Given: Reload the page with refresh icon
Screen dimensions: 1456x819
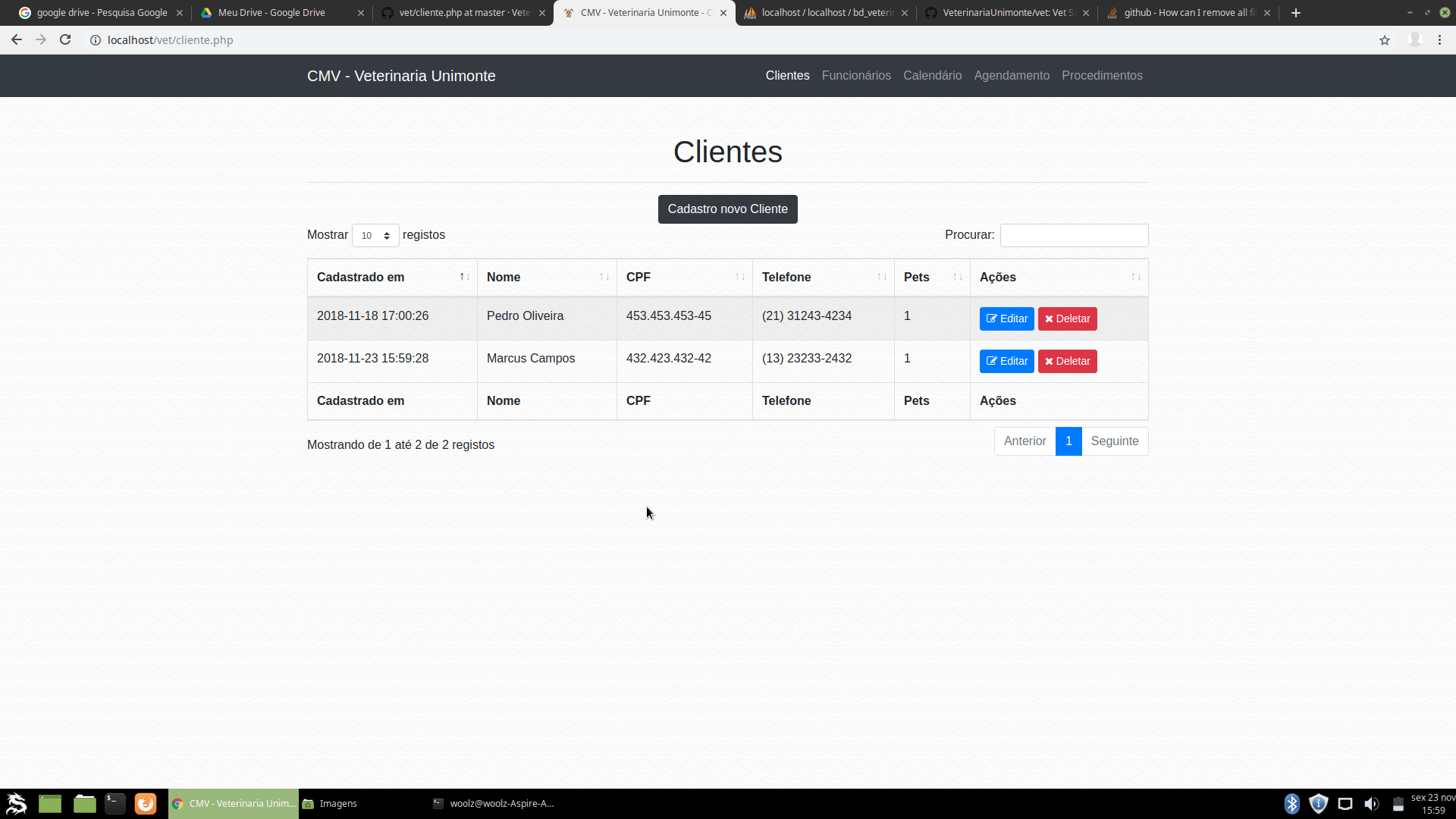Looking at the screenshot, I should pyautogui.click(x=65, y=40).
